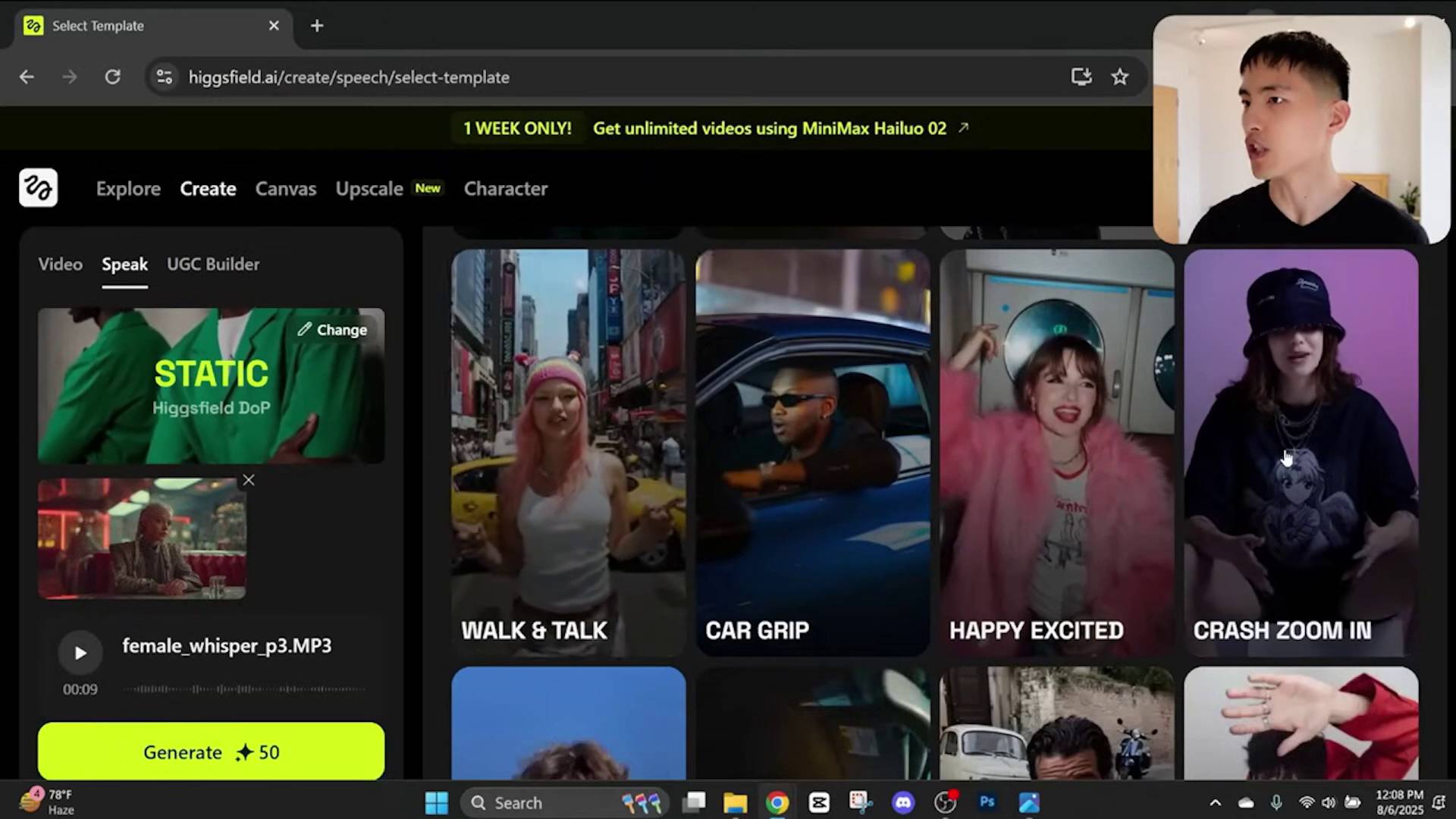Choose the CRASH ZOOM IN template
The image size is (1456, 819).
(x=1301, y=452)
